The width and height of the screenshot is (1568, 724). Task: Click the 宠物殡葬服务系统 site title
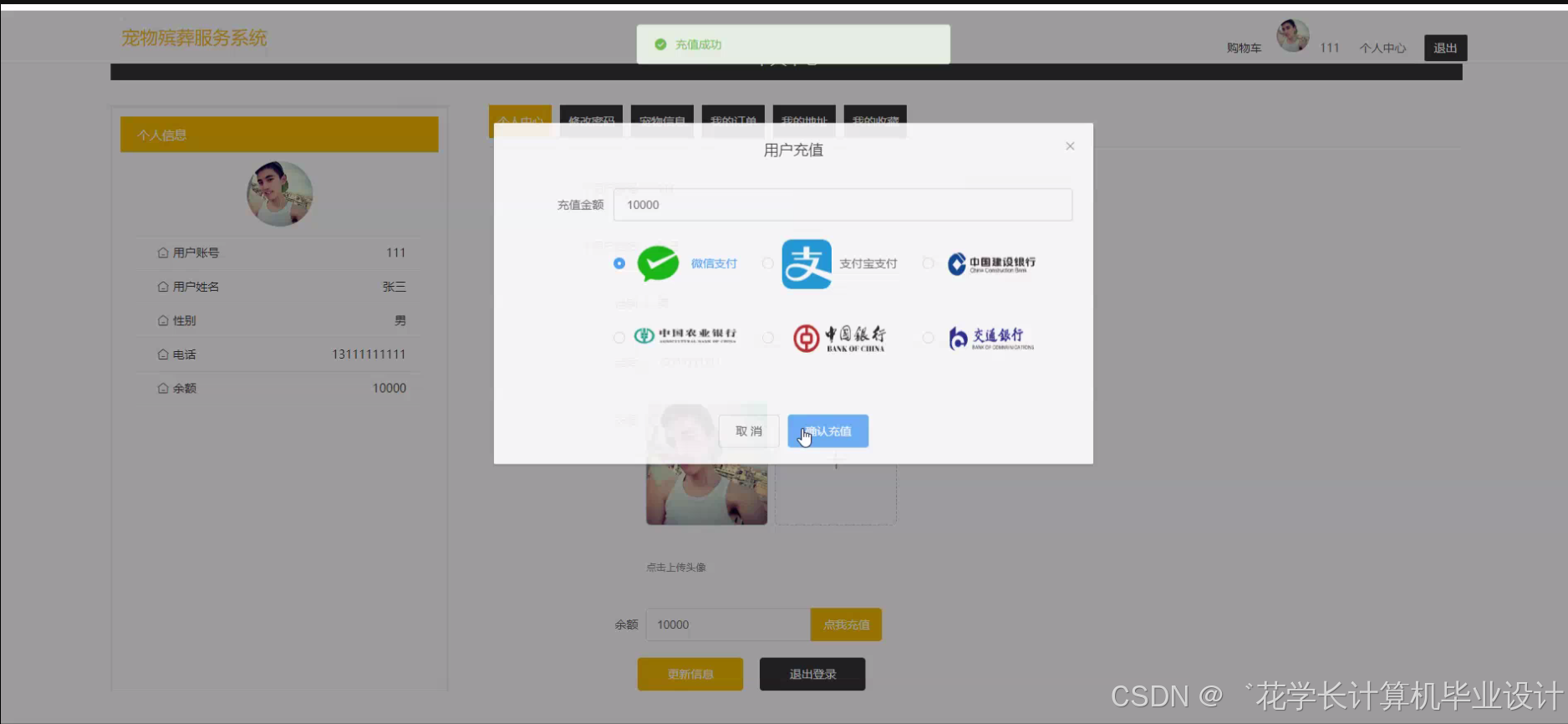tap(194, 38)
